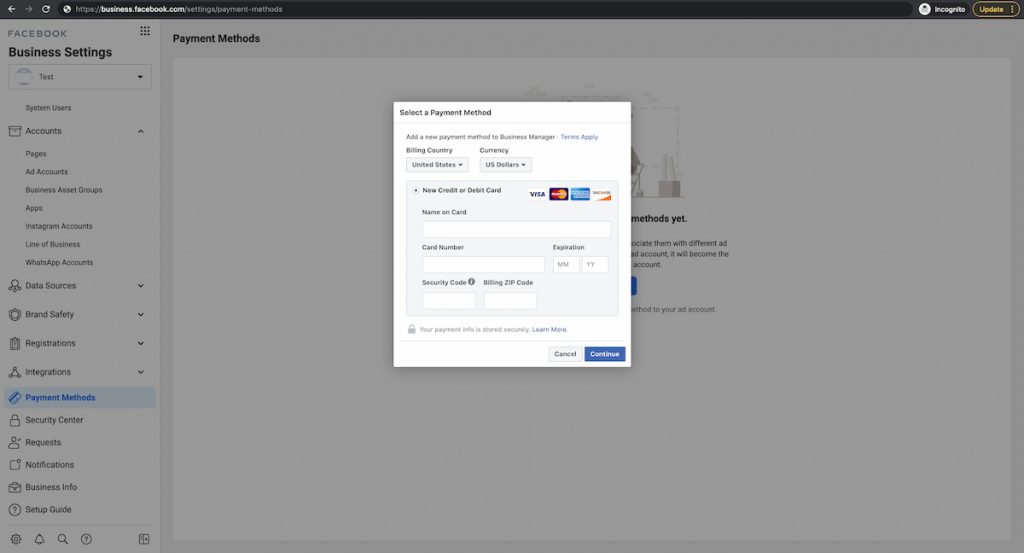Viewport: 1024px width, 553px height.
Task: Open the Facebook apps grid menu icon
Action: [145, 31]
